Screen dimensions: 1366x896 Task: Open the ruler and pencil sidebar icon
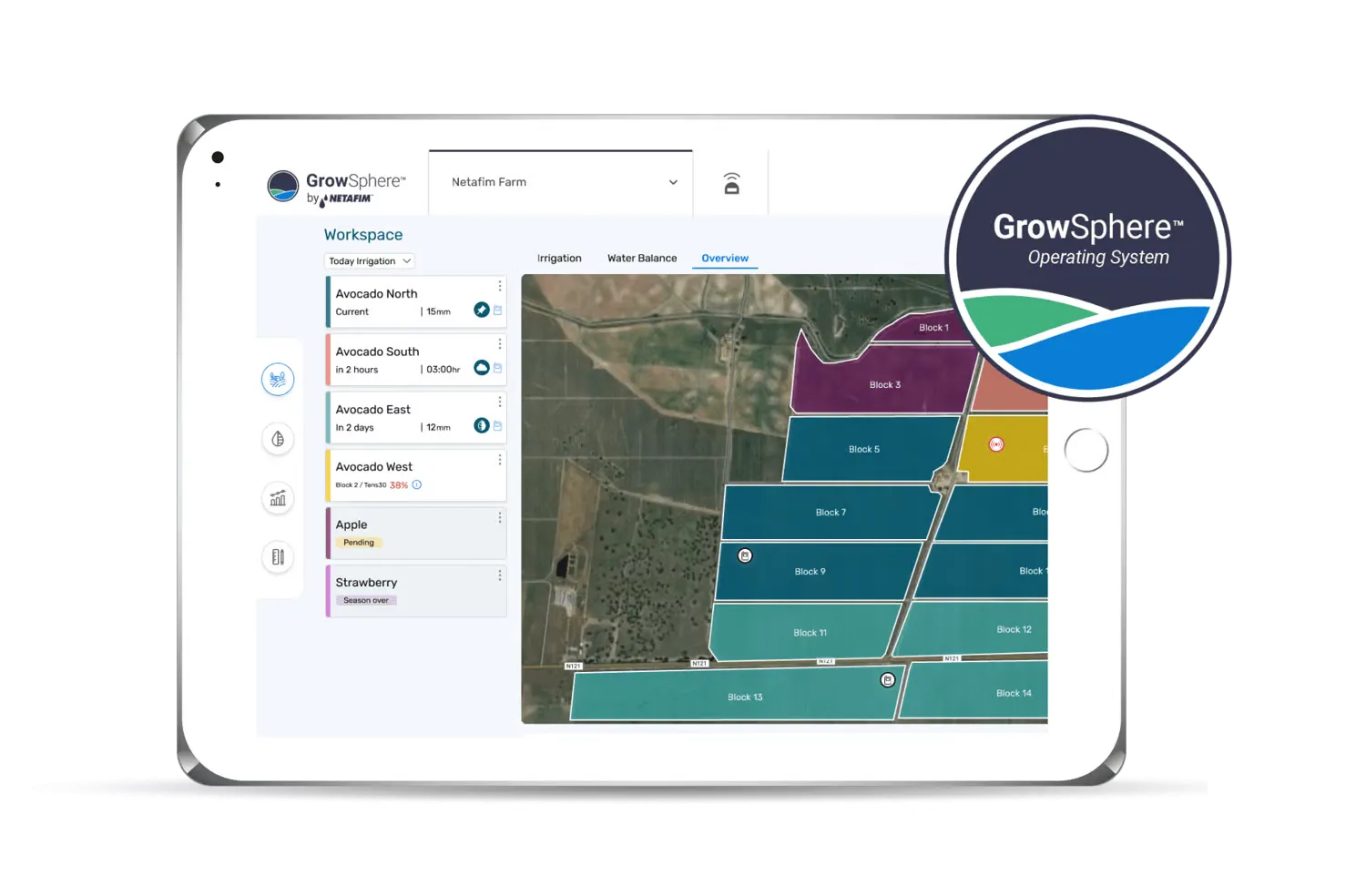click(x=278, y=556)
